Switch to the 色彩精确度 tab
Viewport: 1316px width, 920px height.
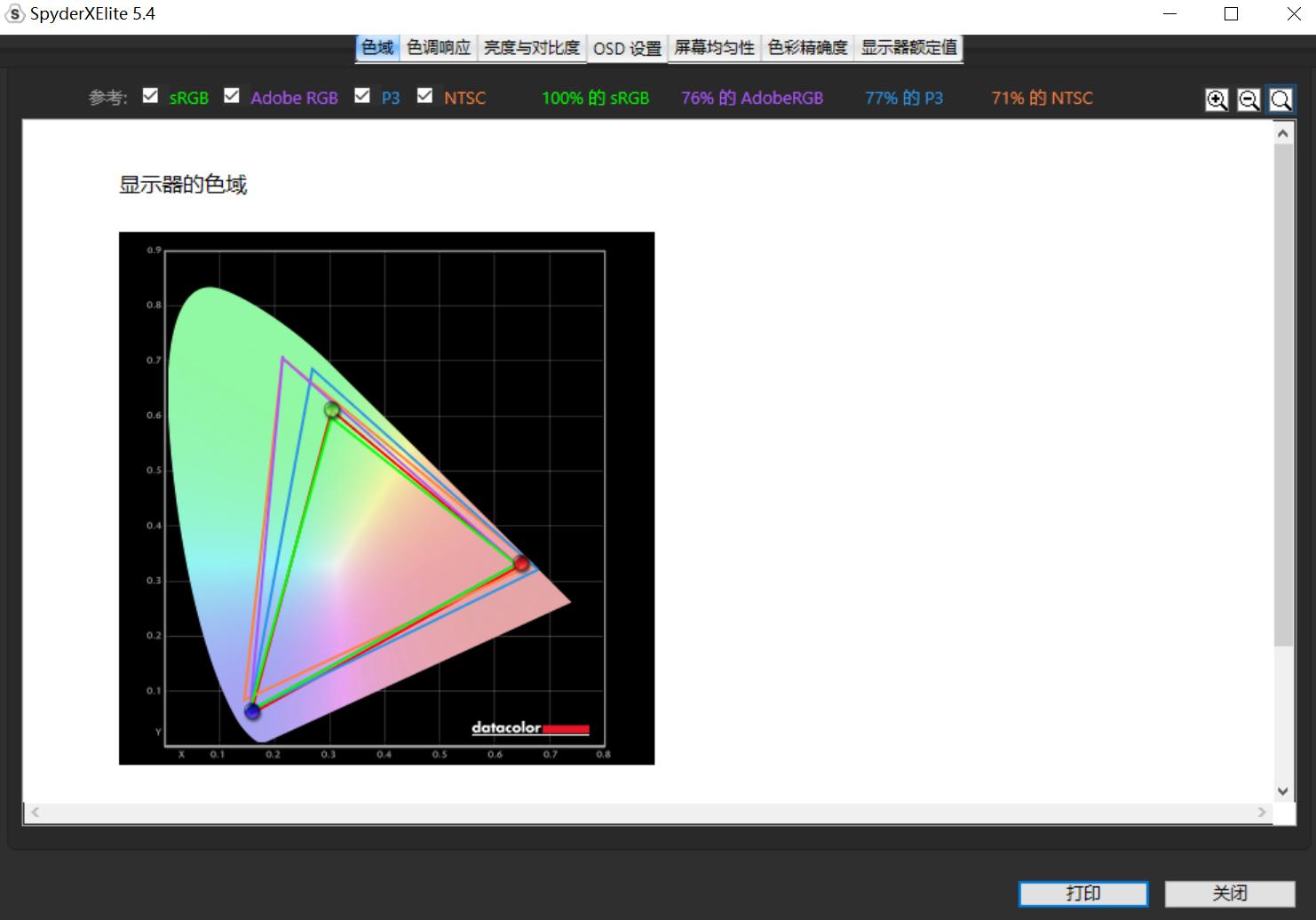coord(808,48)
